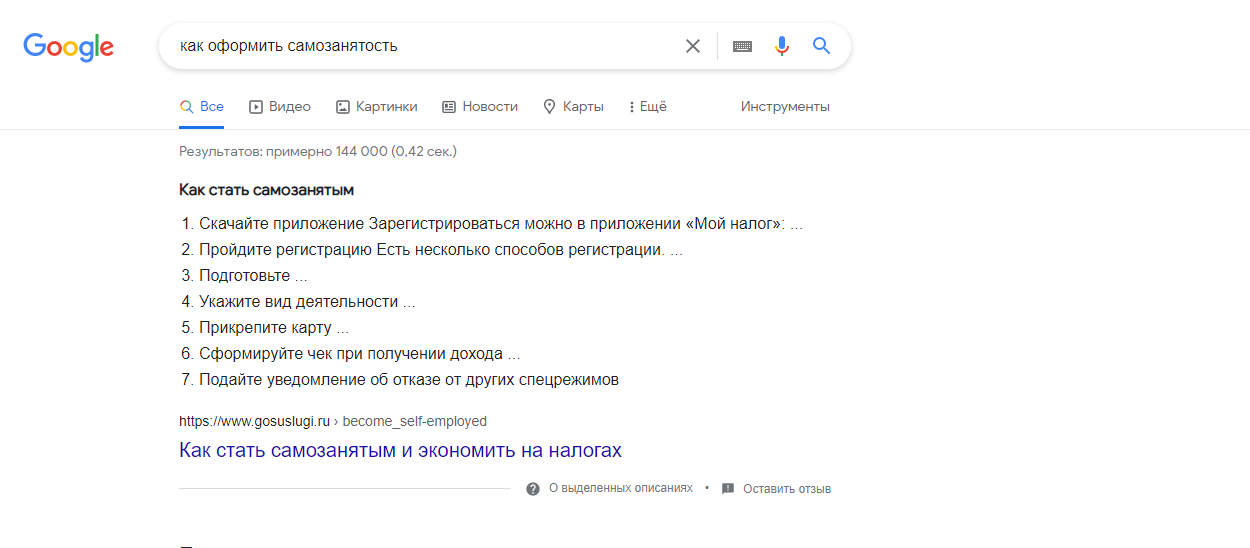
Task: Click the map pin icon for Карты
Action: click(x=549, y=107)
